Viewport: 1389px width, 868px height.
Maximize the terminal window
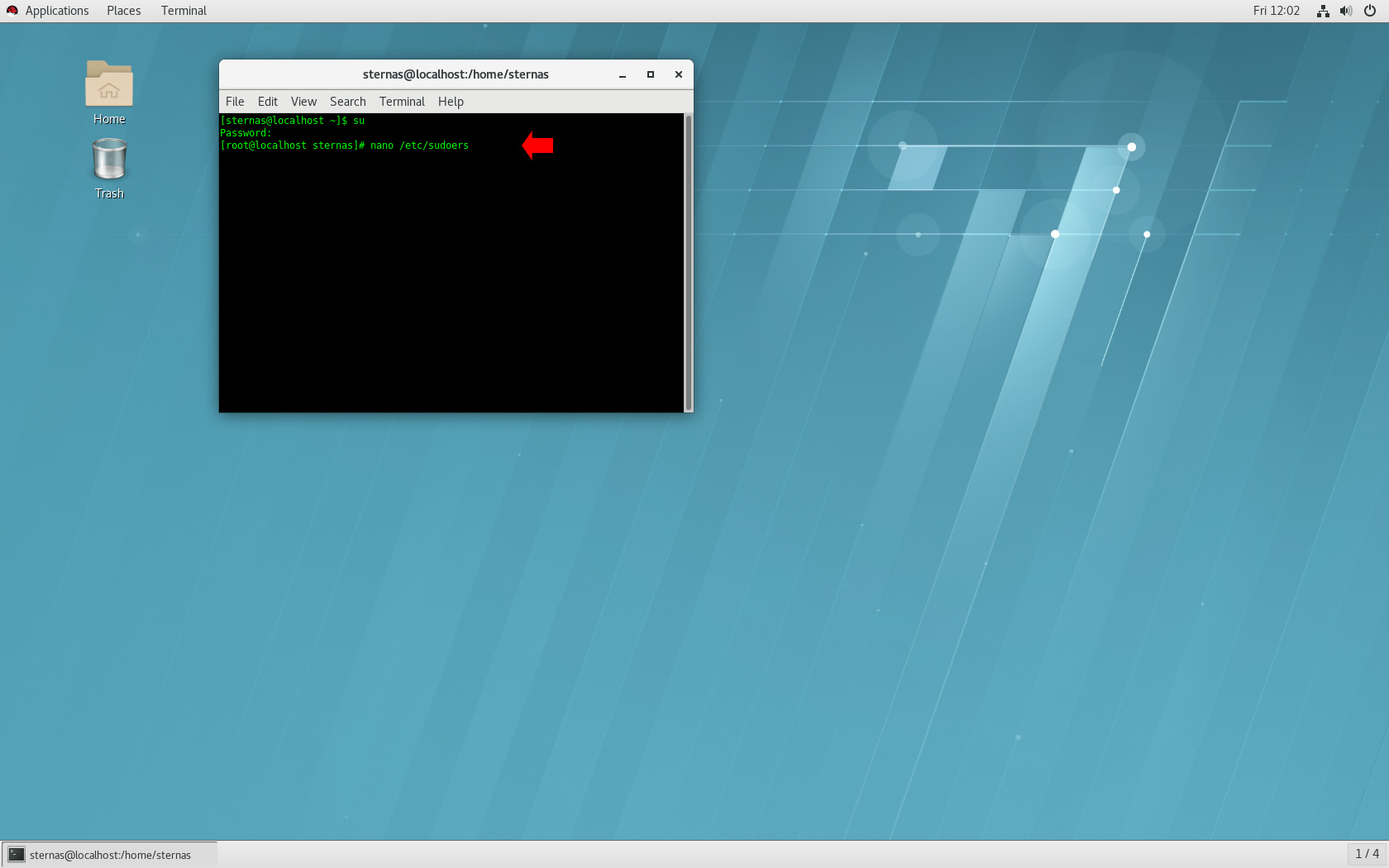(x=651, y=74)
